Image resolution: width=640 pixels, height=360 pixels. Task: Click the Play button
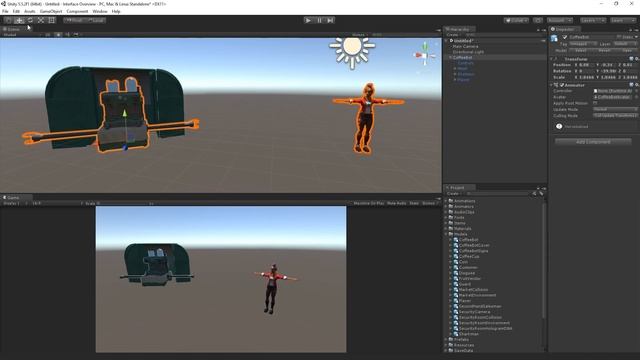tap(308, 20)
